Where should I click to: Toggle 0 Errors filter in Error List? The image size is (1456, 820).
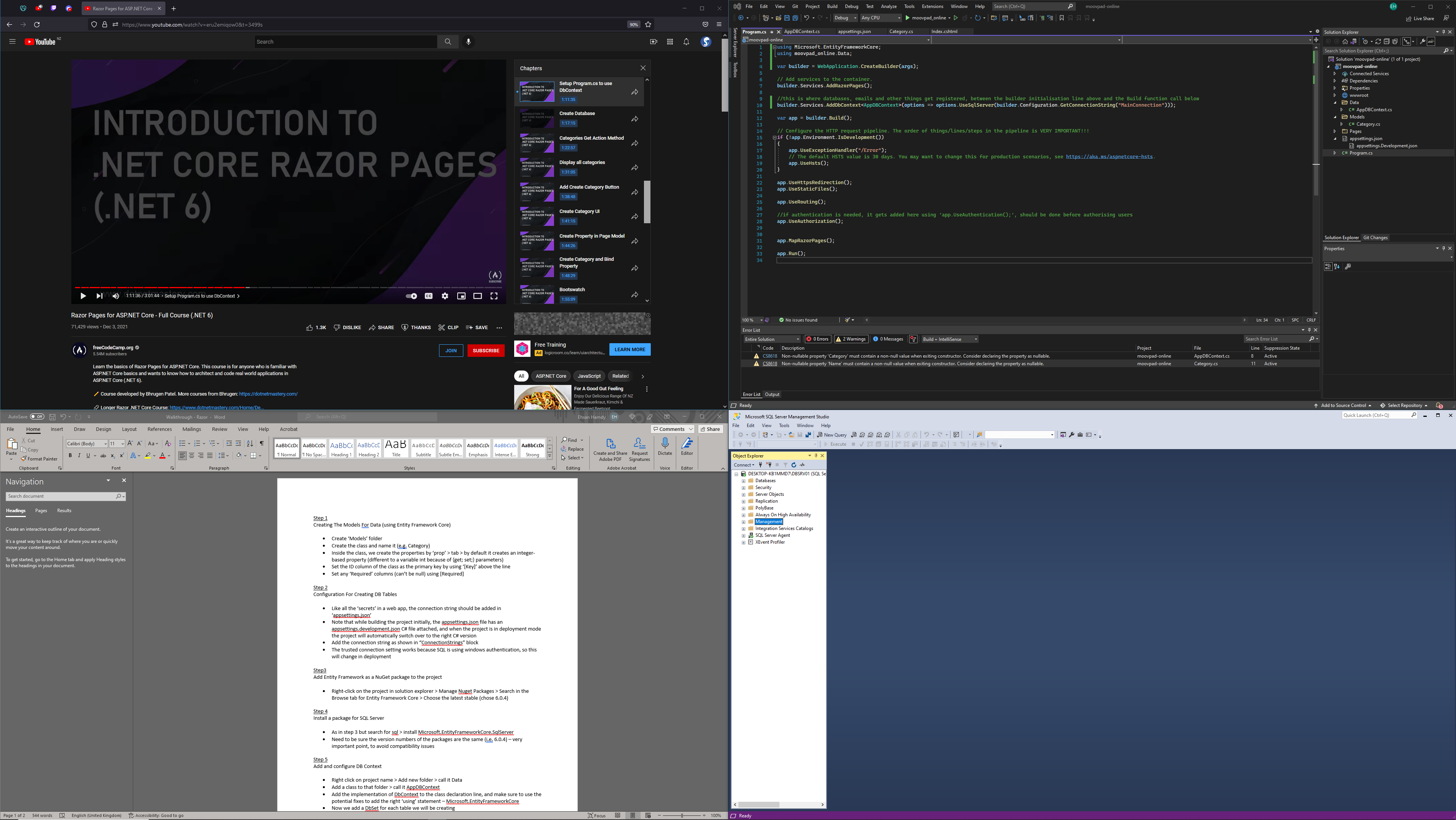(817, 339)
